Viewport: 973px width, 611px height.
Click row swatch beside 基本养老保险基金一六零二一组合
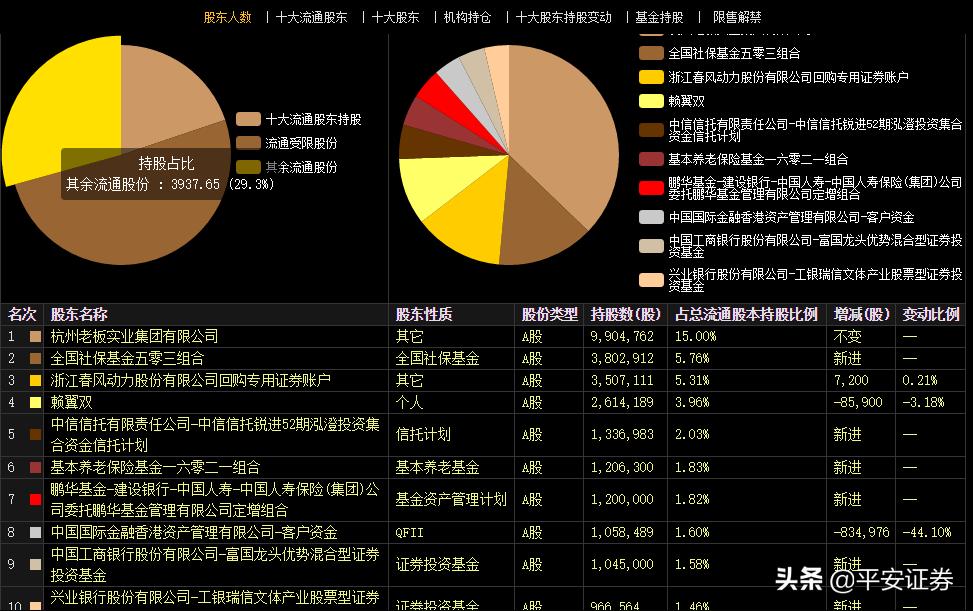(35, 467)
